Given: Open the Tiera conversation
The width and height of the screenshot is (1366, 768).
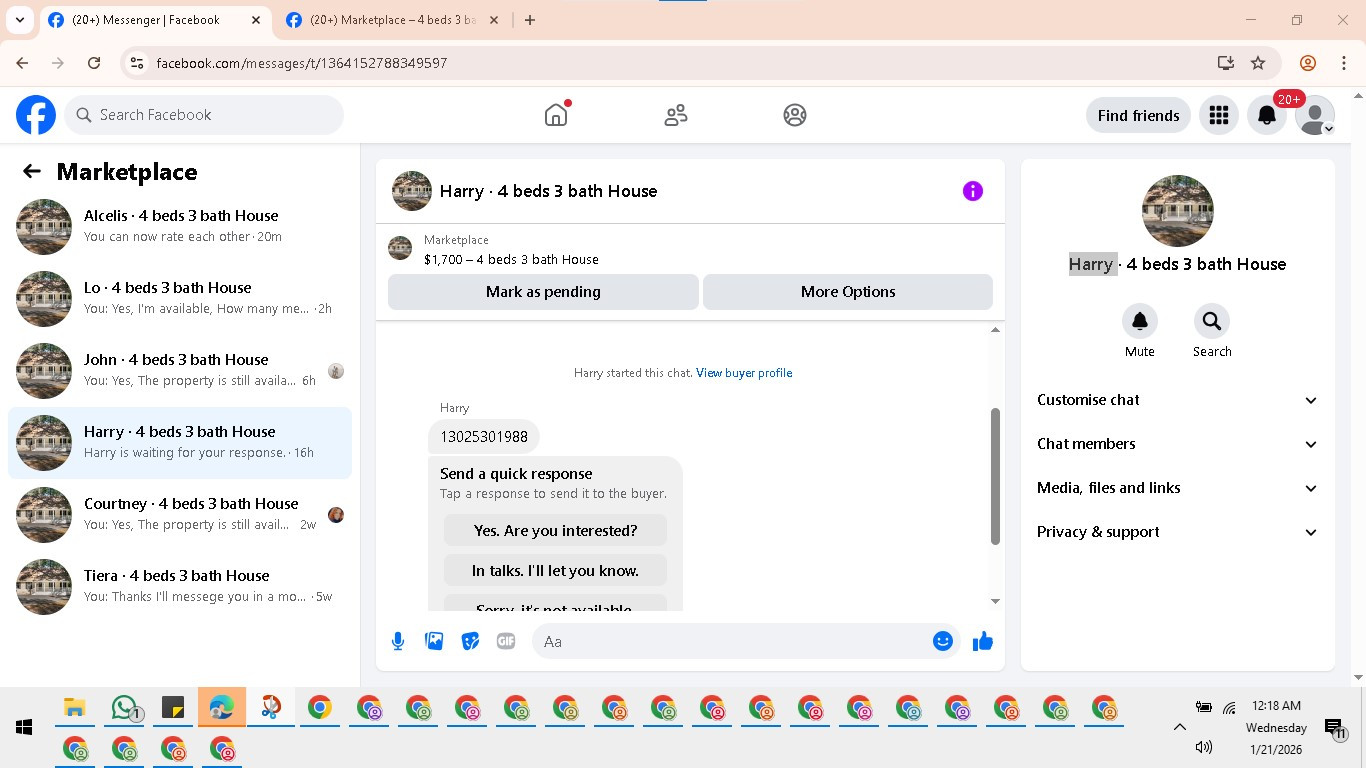Looking at the screenshot, I should point(180,587).
